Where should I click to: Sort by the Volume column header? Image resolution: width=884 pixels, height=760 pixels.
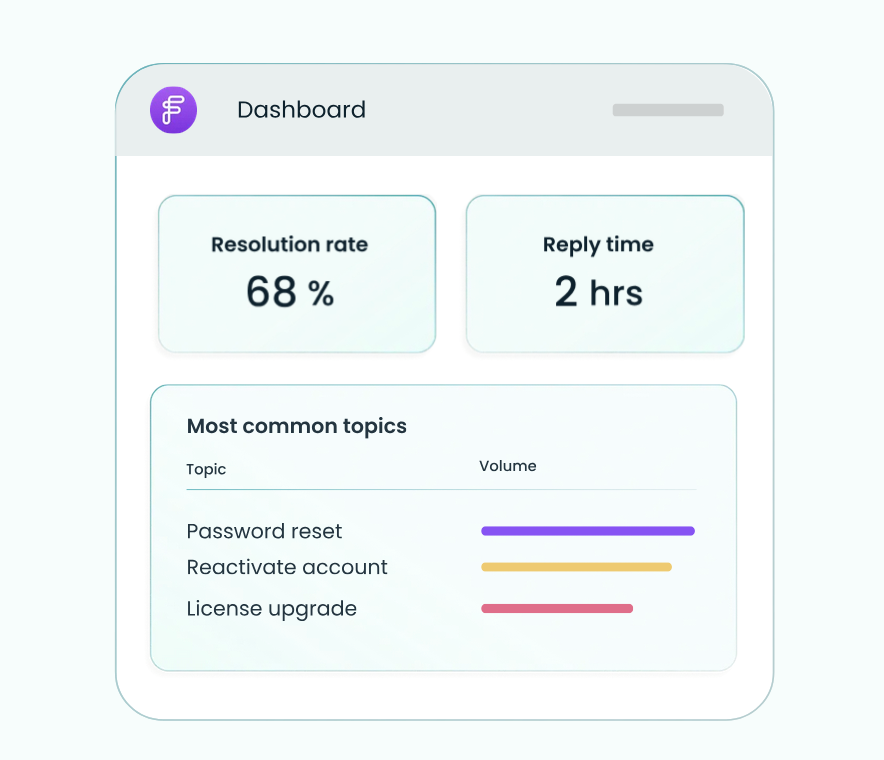507,466
